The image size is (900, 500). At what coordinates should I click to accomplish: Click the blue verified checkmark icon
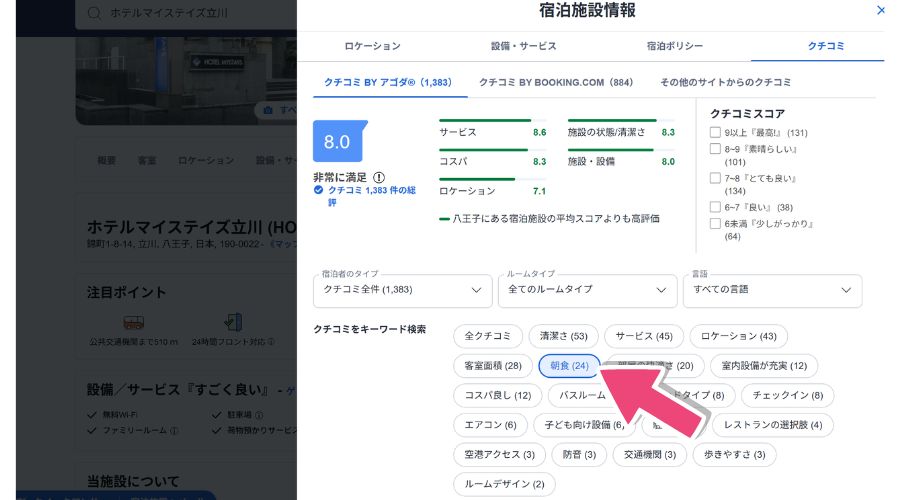(x=318, y=189)
